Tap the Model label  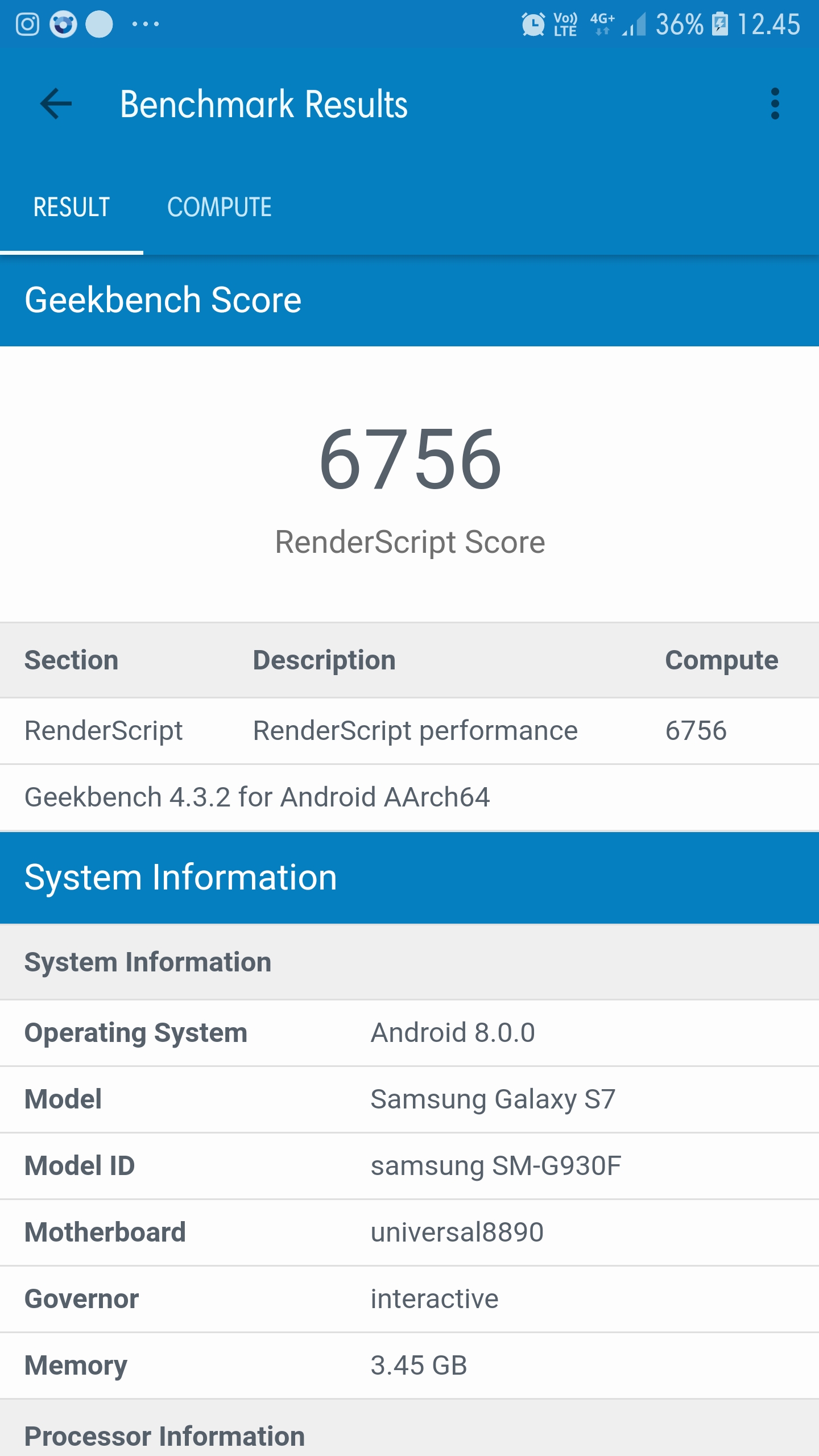pyautogui.click(x=63, y=1099)
